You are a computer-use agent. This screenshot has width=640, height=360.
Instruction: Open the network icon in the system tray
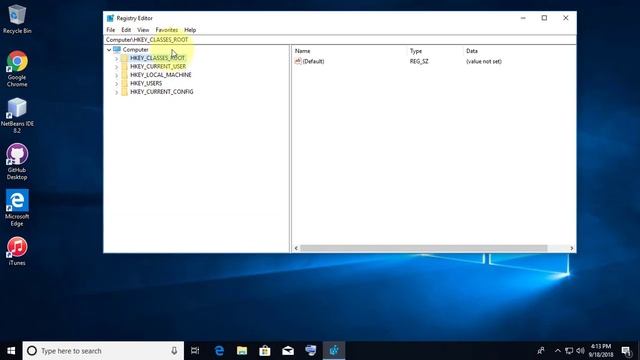[569, 351]
